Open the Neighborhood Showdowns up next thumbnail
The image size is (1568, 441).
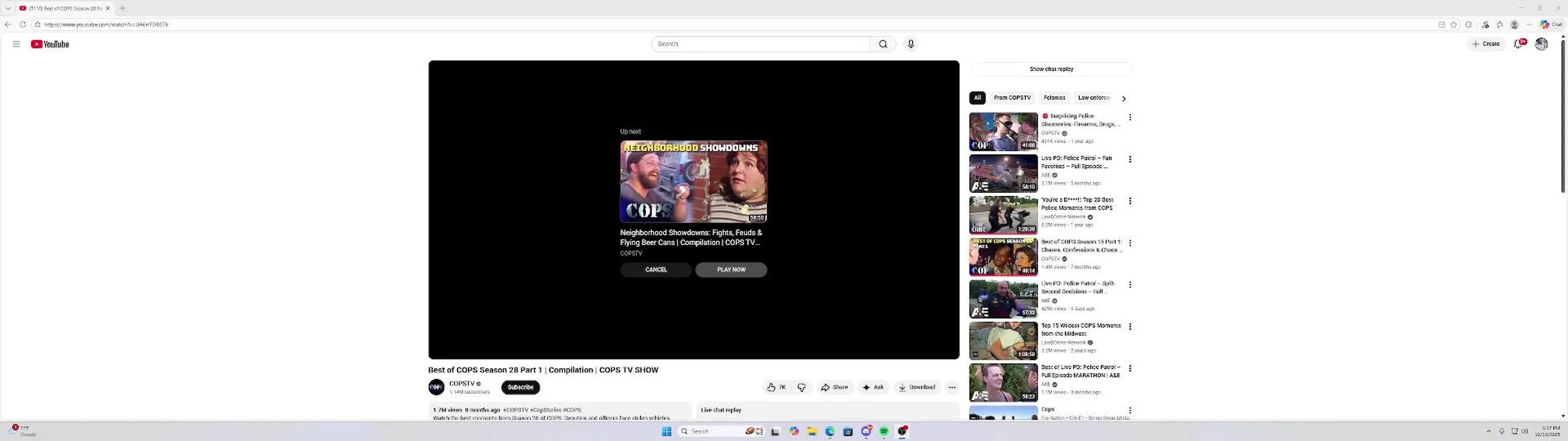(693, 181)
